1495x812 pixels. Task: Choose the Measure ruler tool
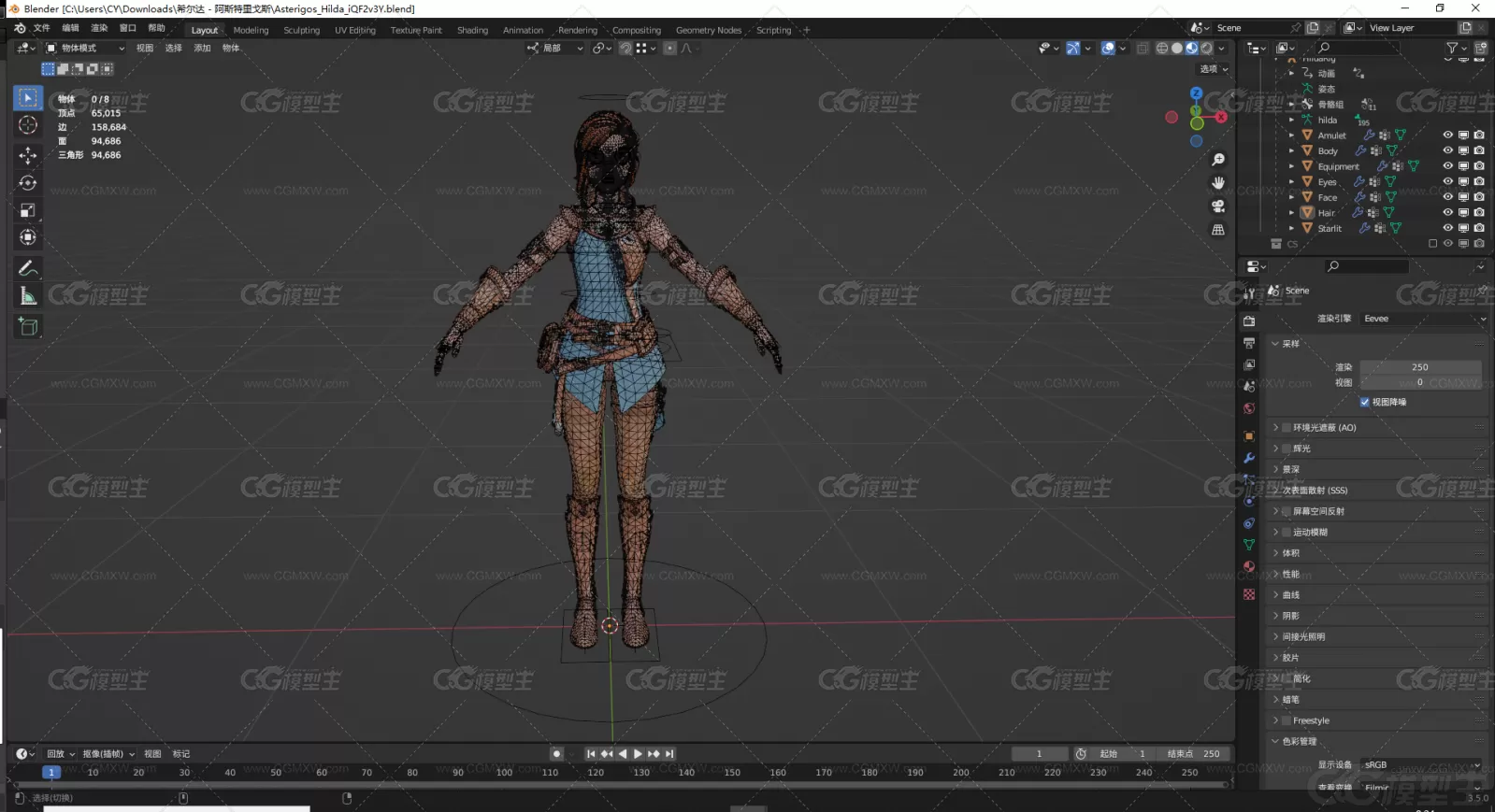click(28, 297)
